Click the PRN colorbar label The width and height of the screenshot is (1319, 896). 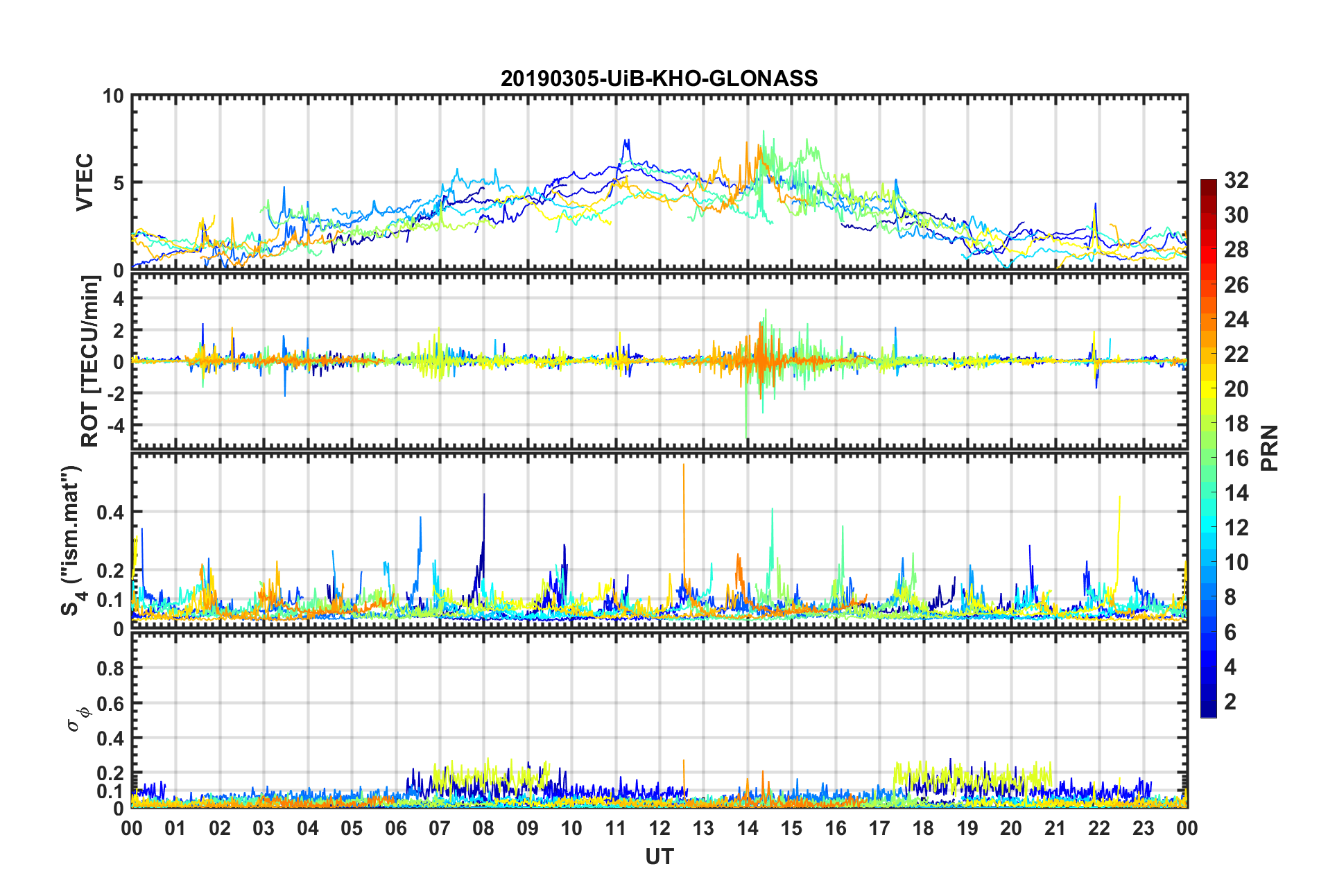1270,448
